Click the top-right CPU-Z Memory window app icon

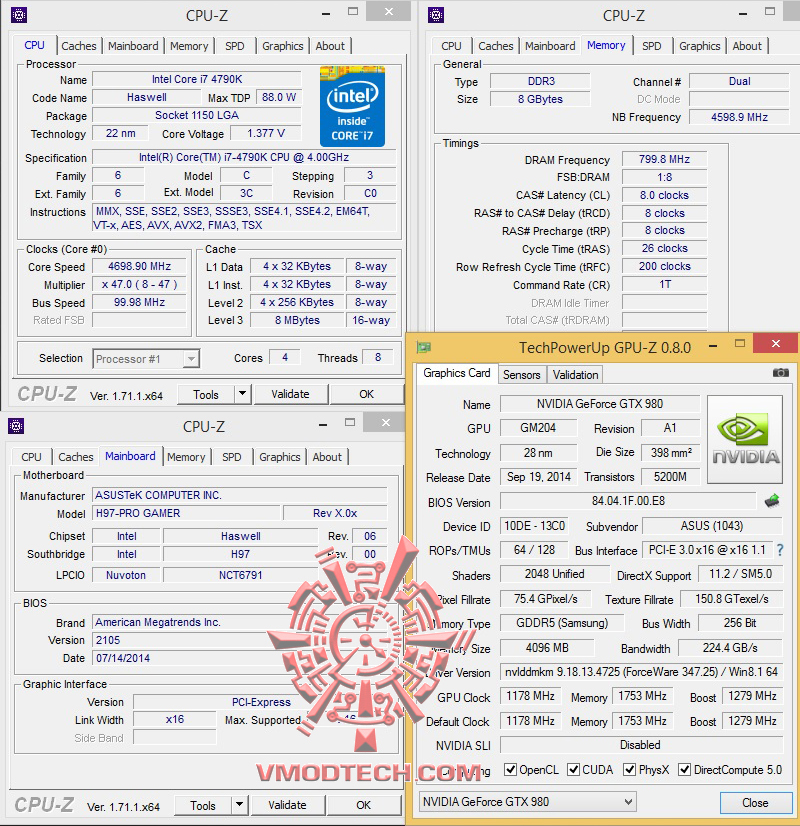(436, 15)
